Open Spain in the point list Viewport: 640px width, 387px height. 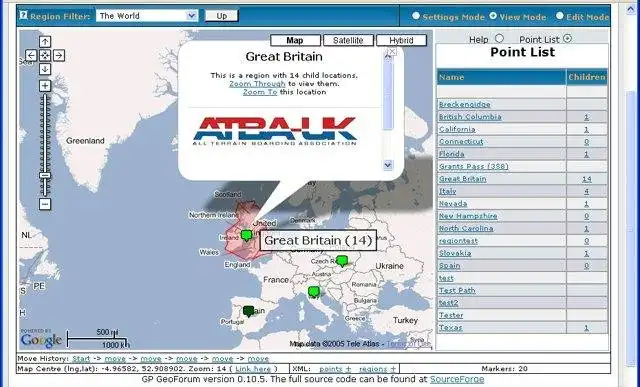[x=449, y=266]
